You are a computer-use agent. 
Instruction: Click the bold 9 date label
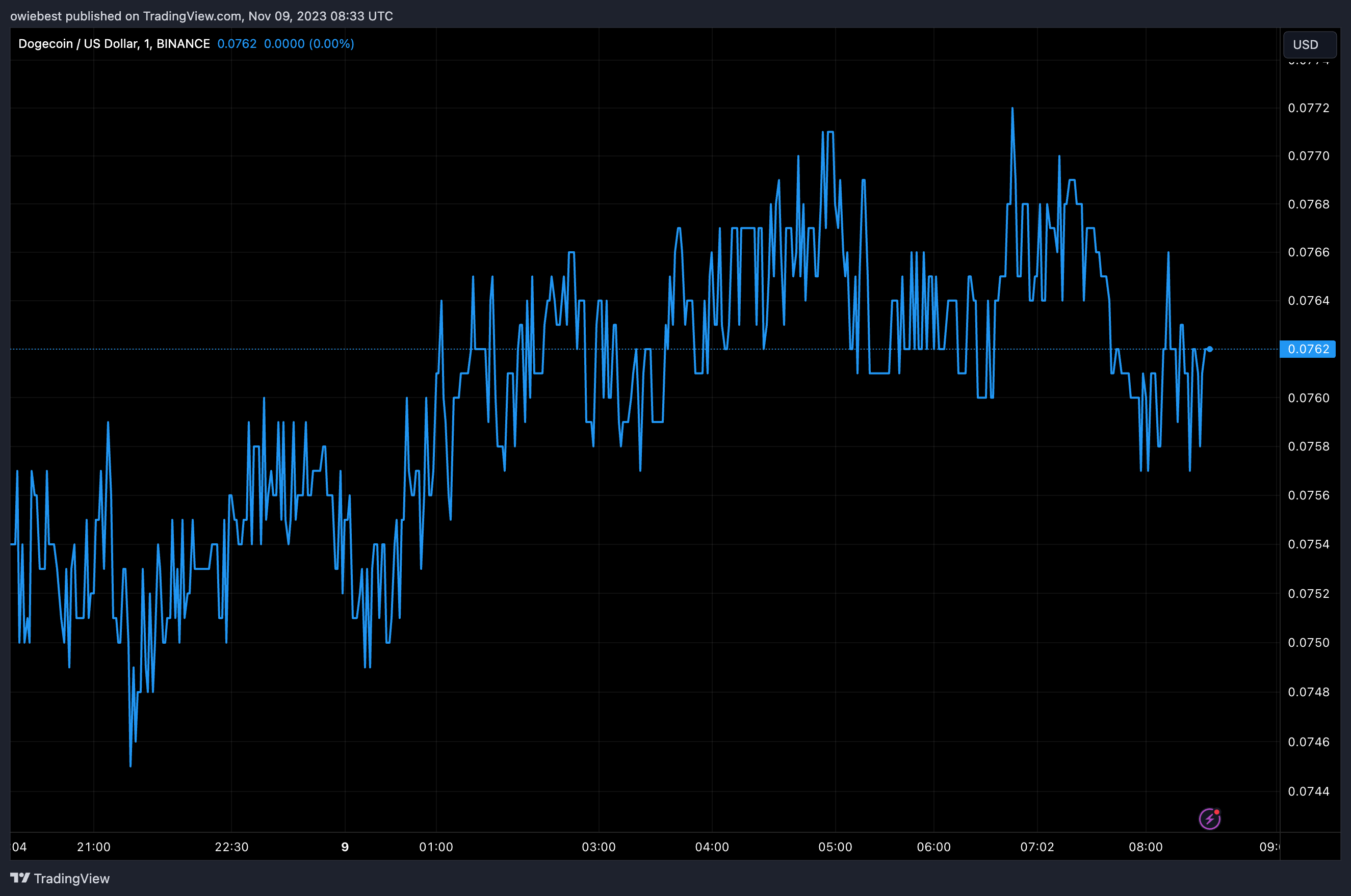tap(345, 847)
